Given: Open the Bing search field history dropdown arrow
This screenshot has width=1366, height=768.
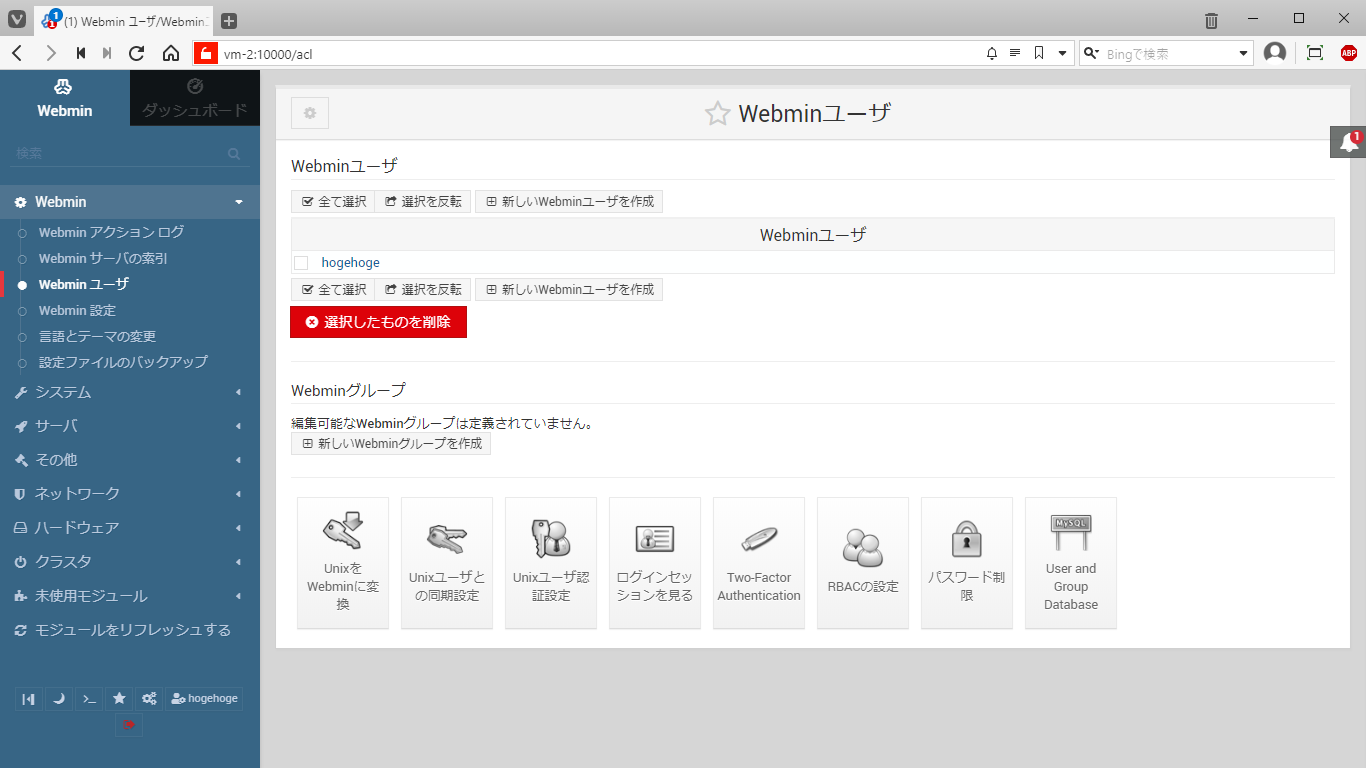Looking at the screenshot, I should (1244, 53).
